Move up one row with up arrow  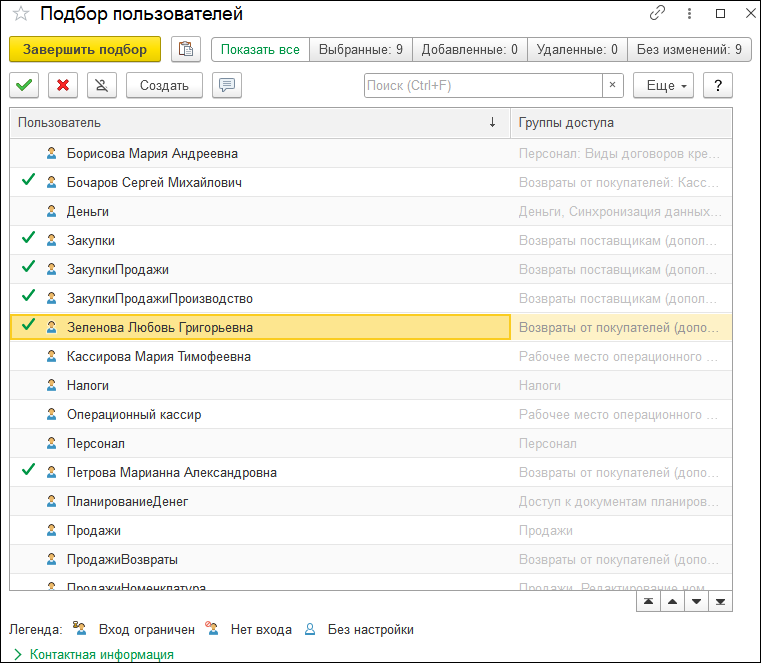[672, 602]
